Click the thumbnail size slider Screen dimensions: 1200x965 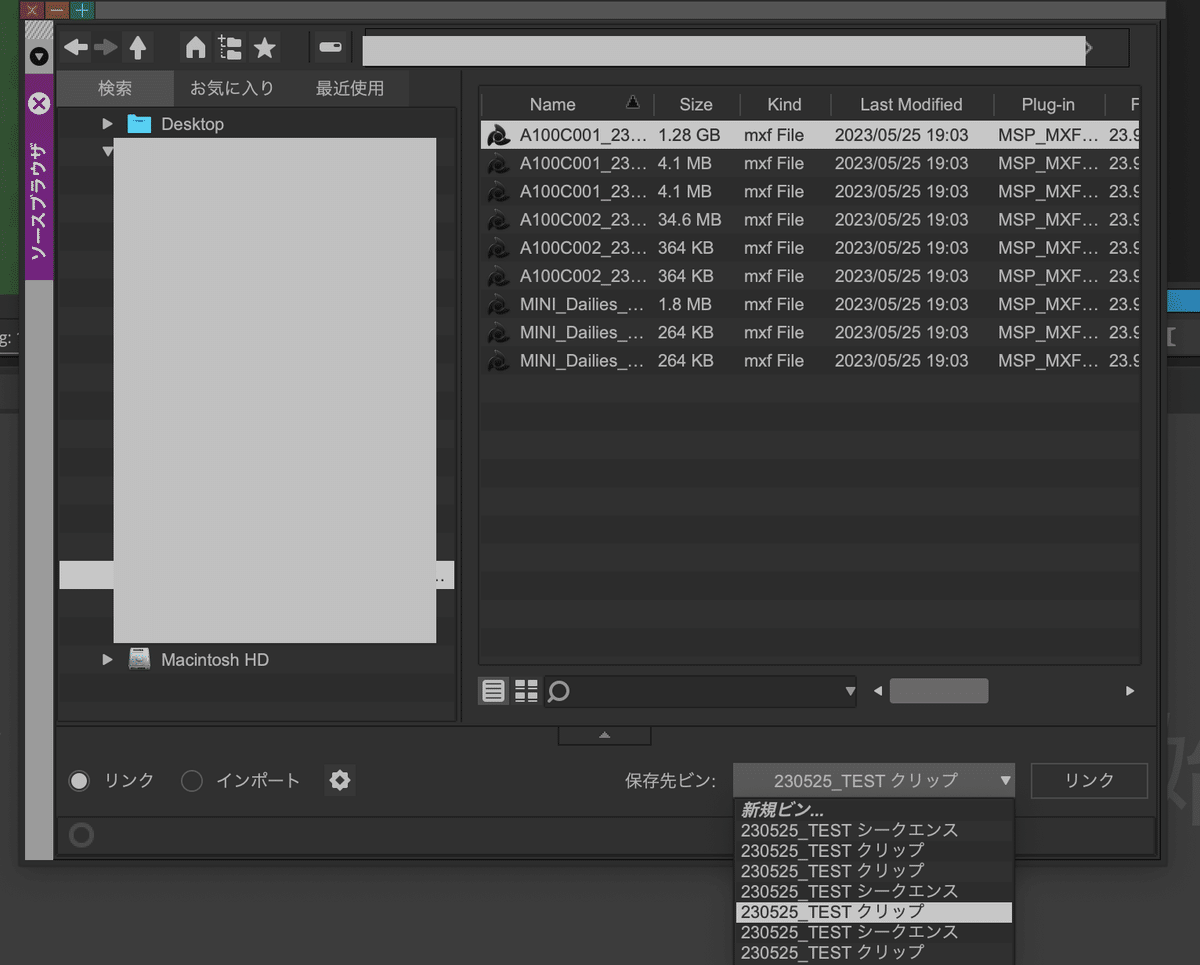pos(938,690)
